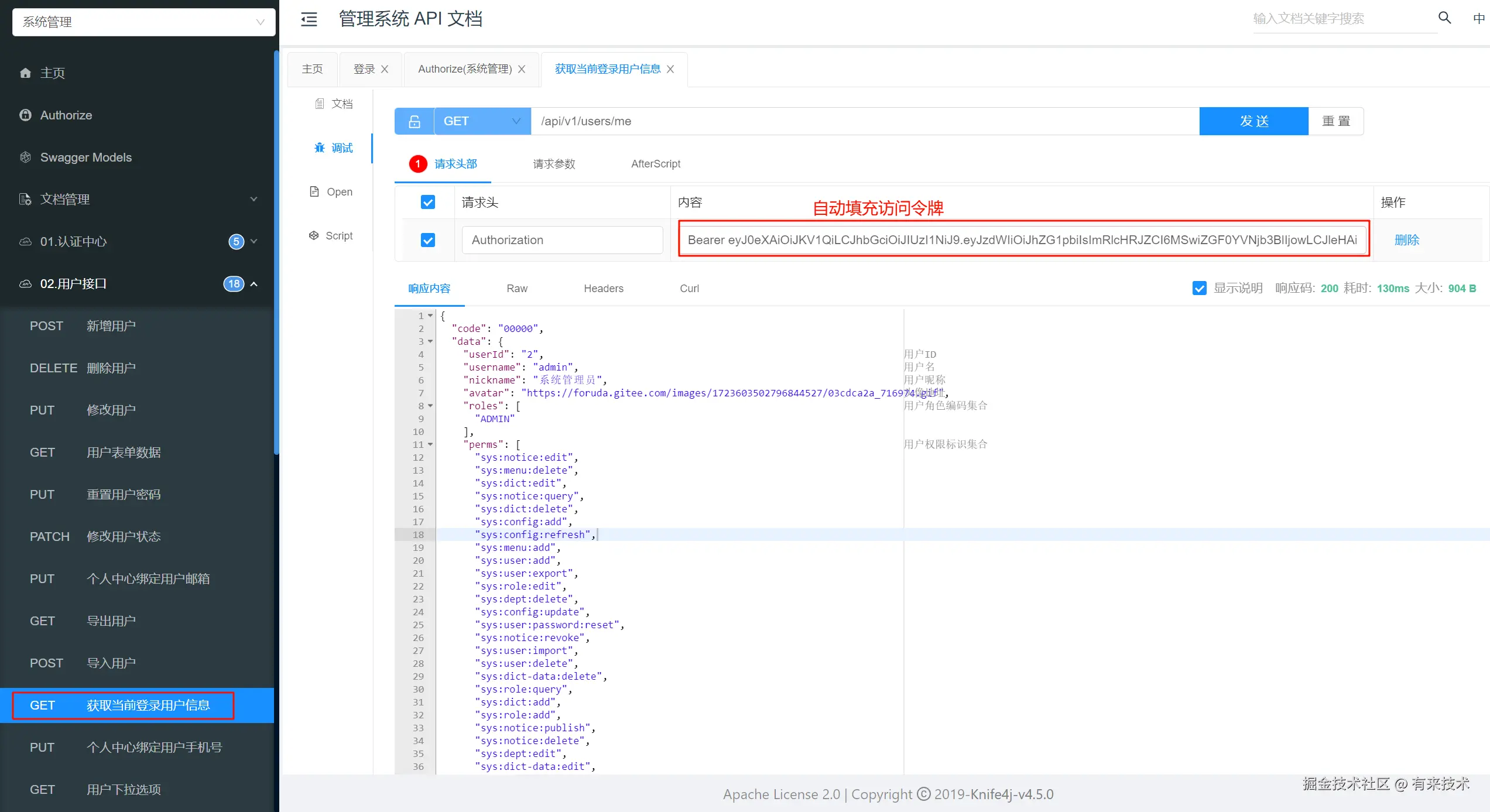The image size is (1490, 812).
Task: Click the menu collapse icon in header
Action: click(309, 19)
